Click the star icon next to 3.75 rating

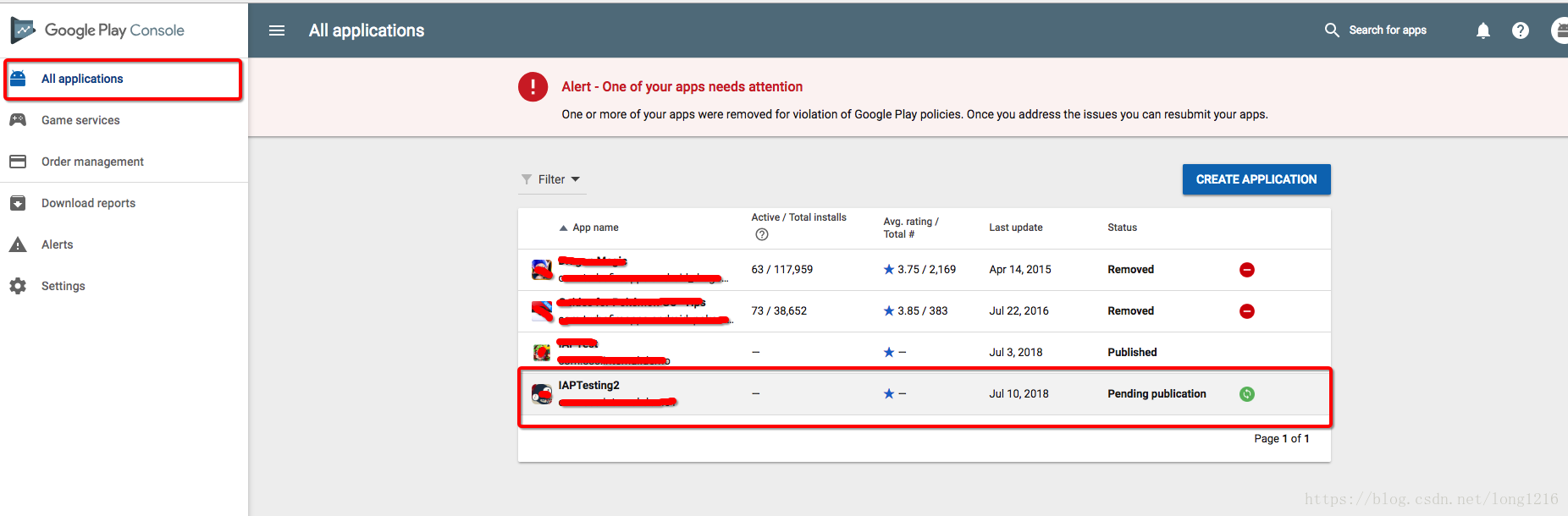[889, 270]
